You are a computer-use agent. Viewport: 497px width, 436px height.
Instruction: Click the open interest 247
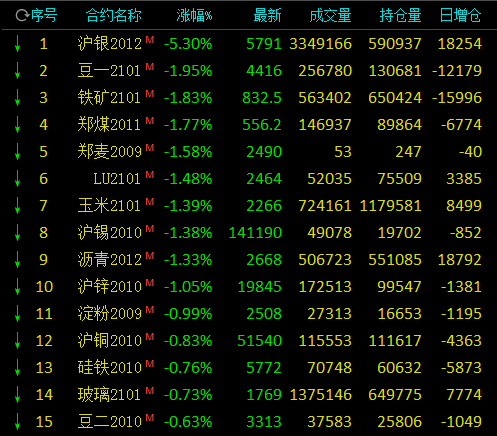click(x=408, y=152)
